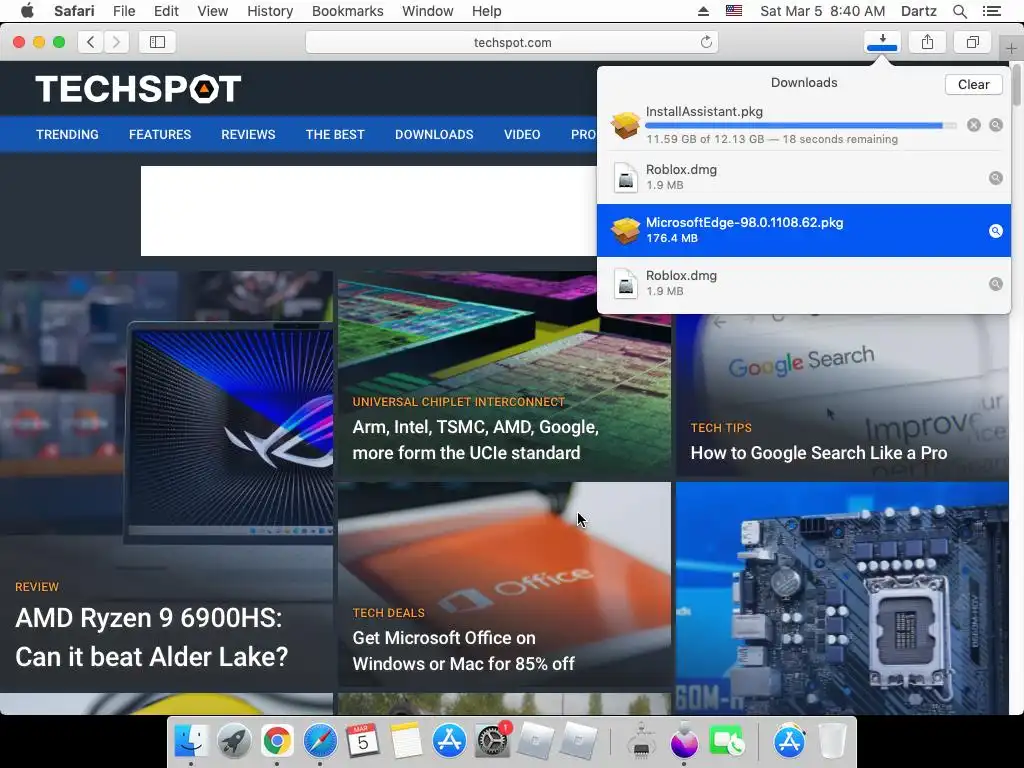Open the Help menu
The height and width of the screenshot is (768, 1024).
(x=487, y=11)
